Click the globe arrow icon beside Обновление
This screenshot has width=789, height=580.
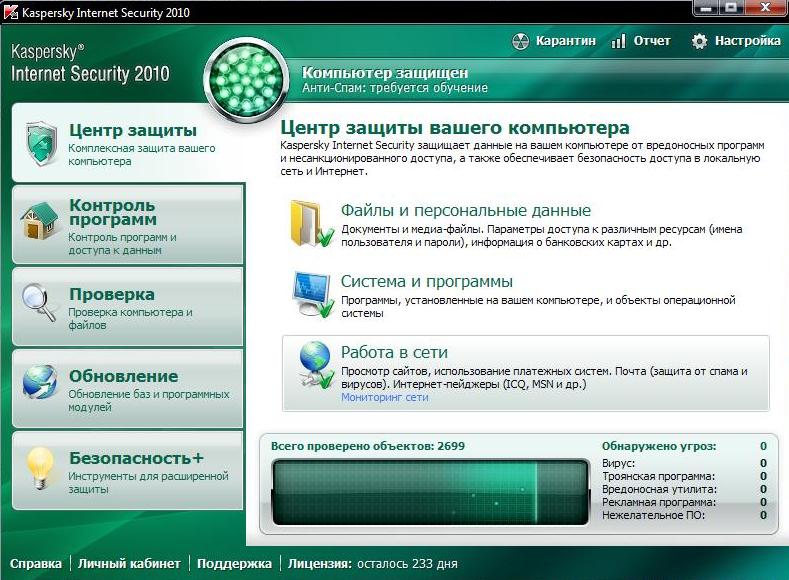tap(40, 382)
